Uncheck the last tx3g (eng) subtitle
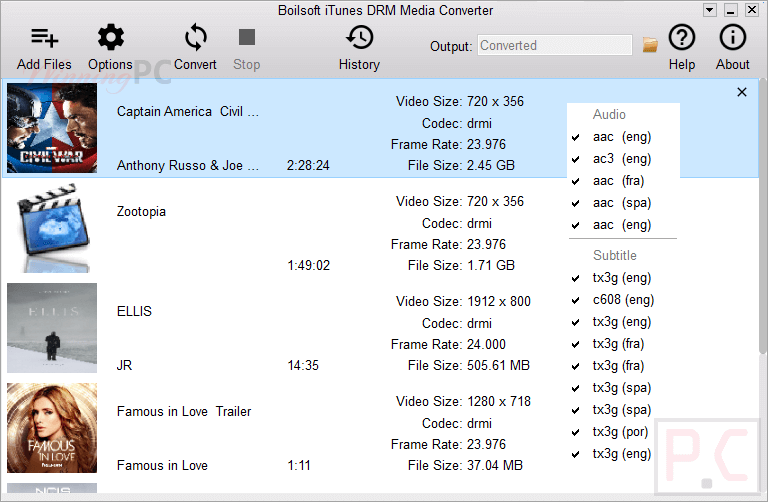Image resolution: width=768 pixels, height=502 pixels. 576,455
